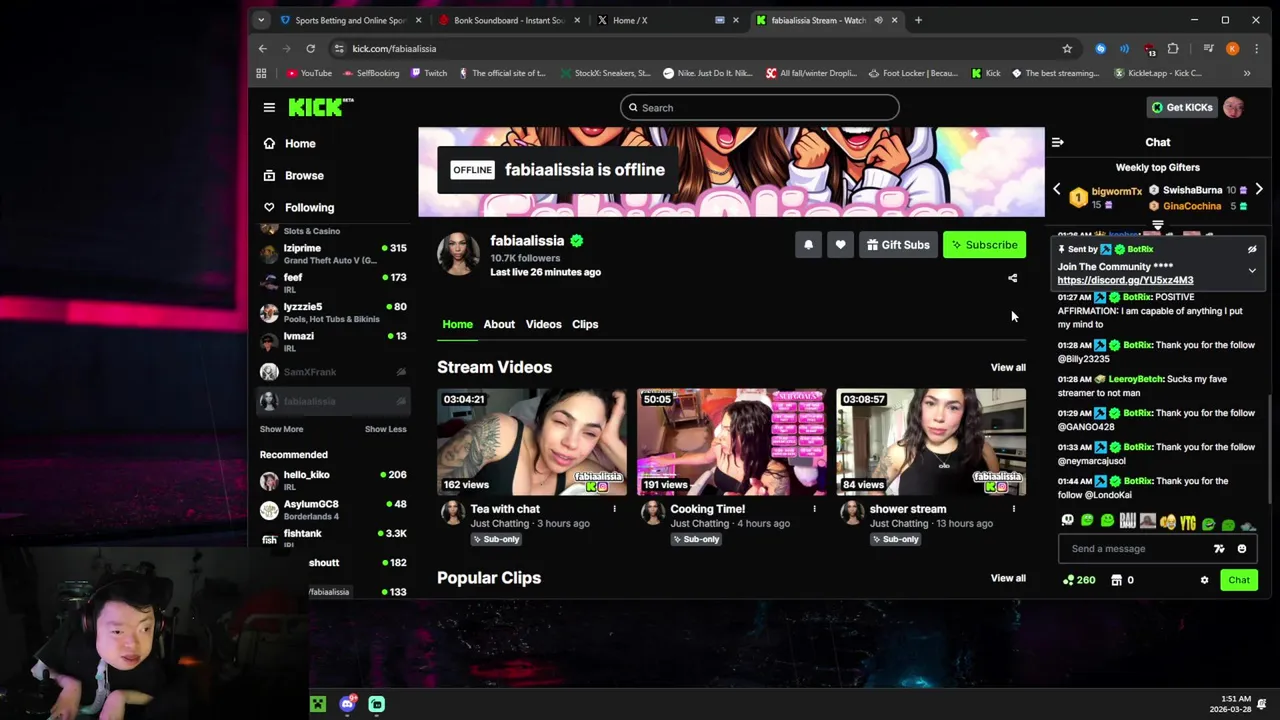
Task: Open new browser tab
Action: 918,20
